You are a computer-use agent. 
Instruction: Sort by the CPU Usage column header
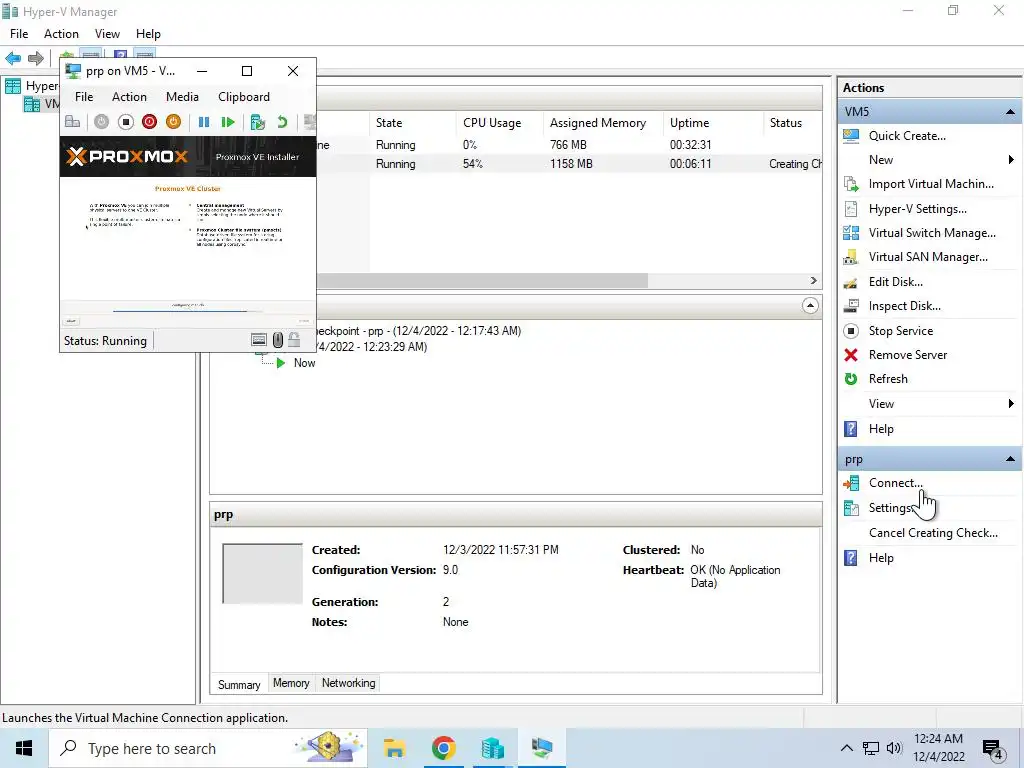[499, 123]
